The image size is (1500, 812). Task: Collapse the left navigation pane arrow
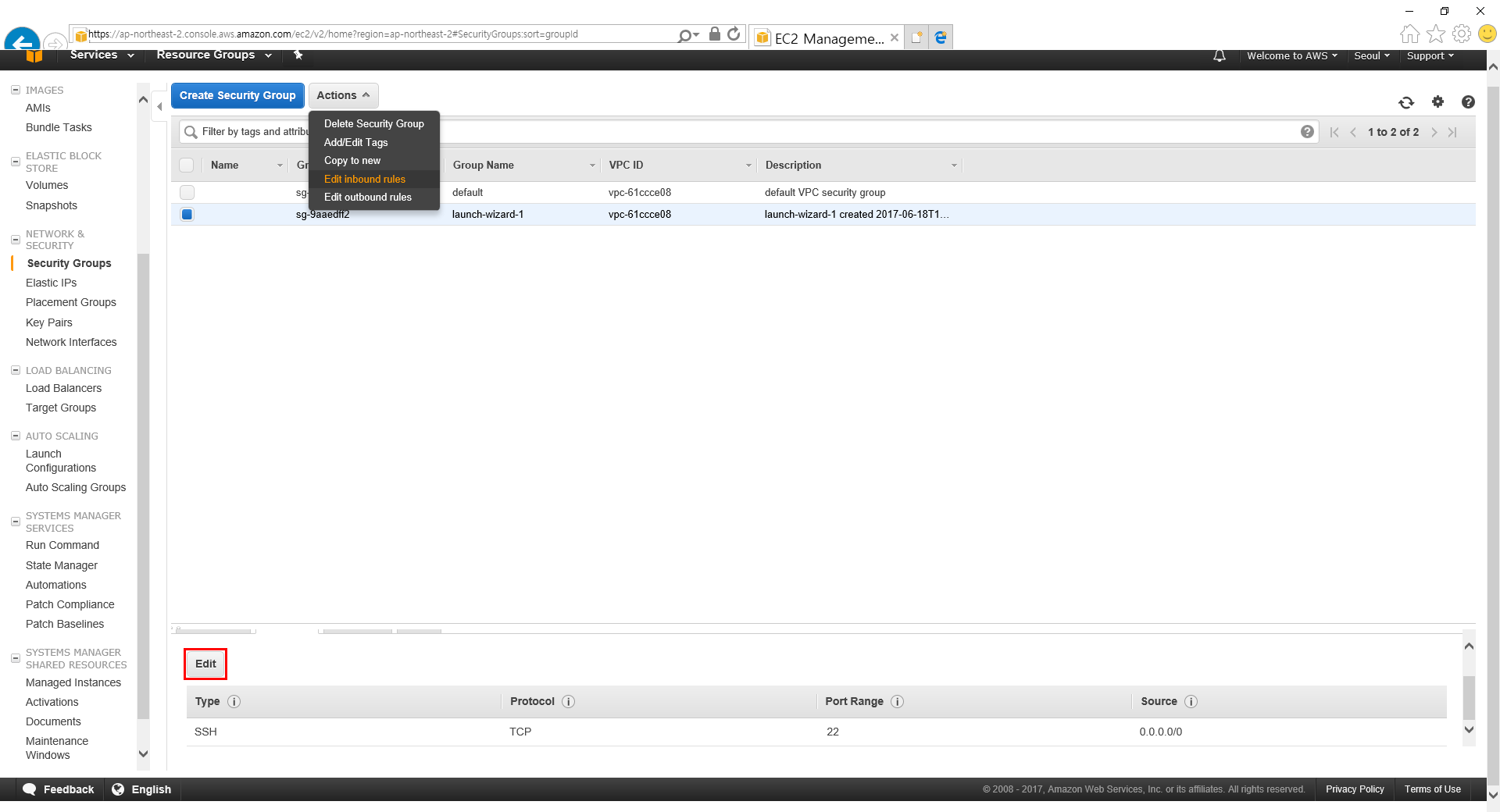(x=159, y=107)
